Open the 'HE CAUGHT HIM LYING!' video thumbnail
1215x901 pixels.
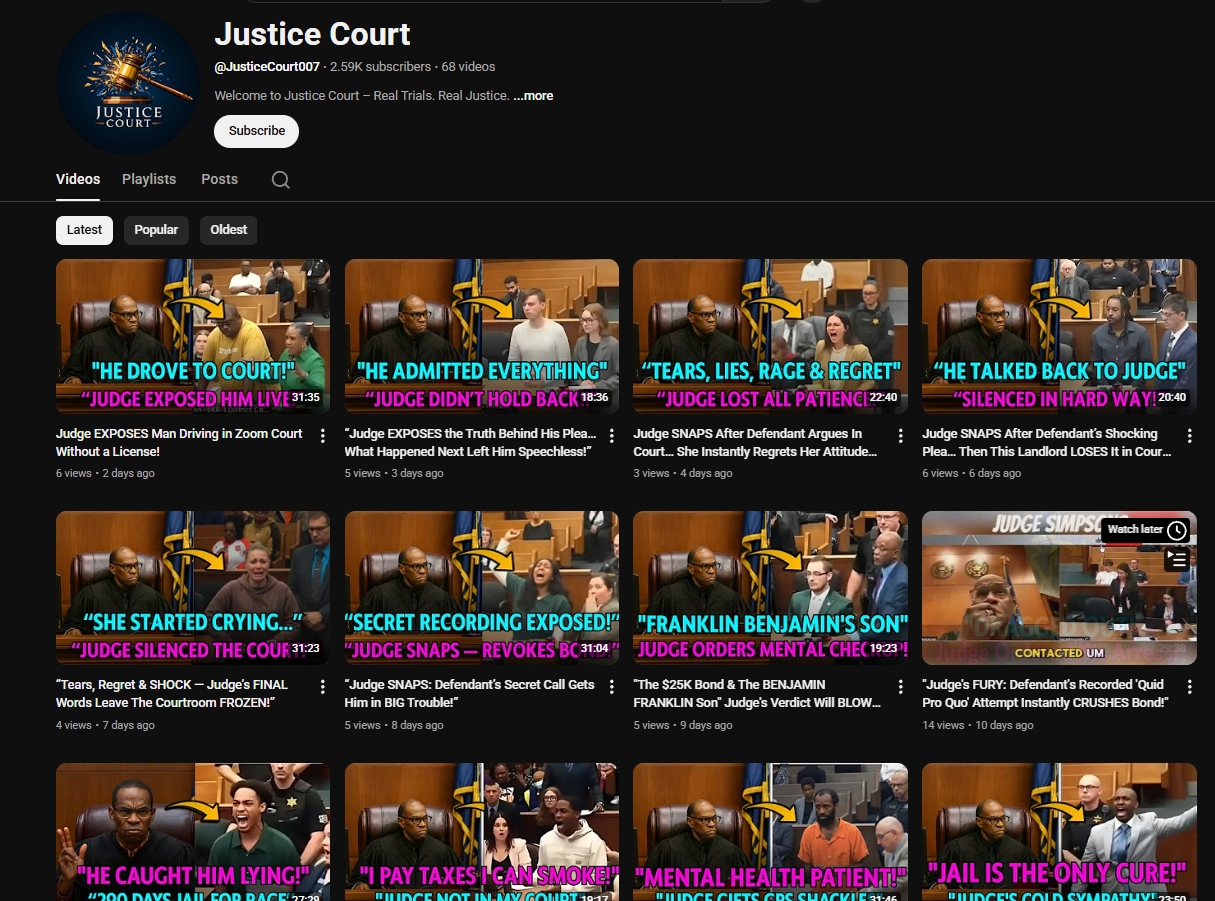[192, 830]
